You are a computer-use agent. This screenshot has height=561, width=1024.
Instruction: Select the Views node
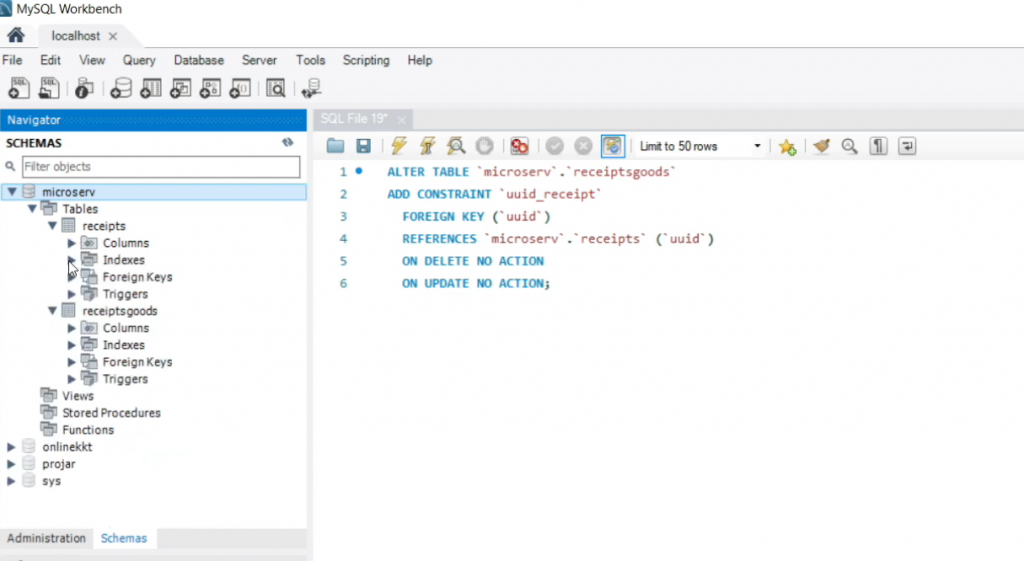pos(78,396)
